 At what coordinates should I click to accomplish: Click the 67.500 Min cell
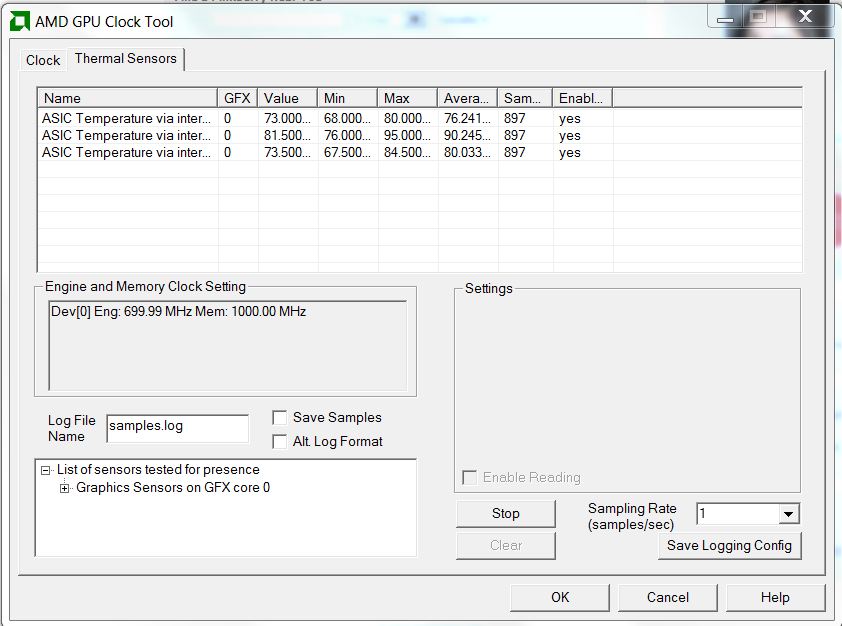coord(347,152)
